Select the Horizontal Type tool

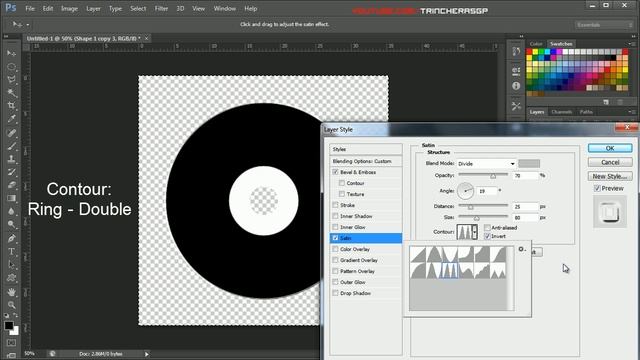(11, 251)
